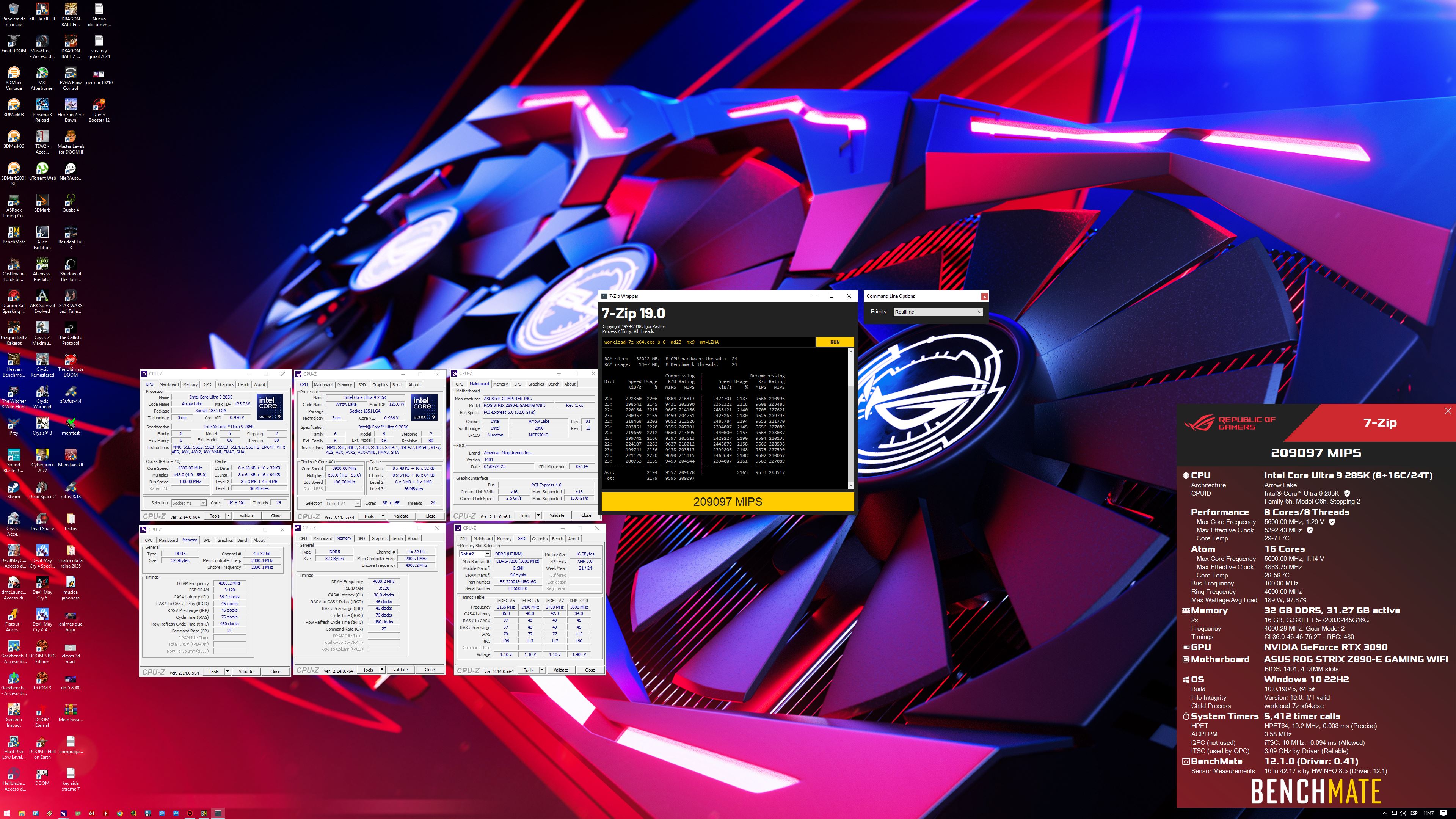Launch ASRock Timing Configurator shortcut
Image resolution: width=1456 pixels, height=819 pixels.
tap(14, 205)
